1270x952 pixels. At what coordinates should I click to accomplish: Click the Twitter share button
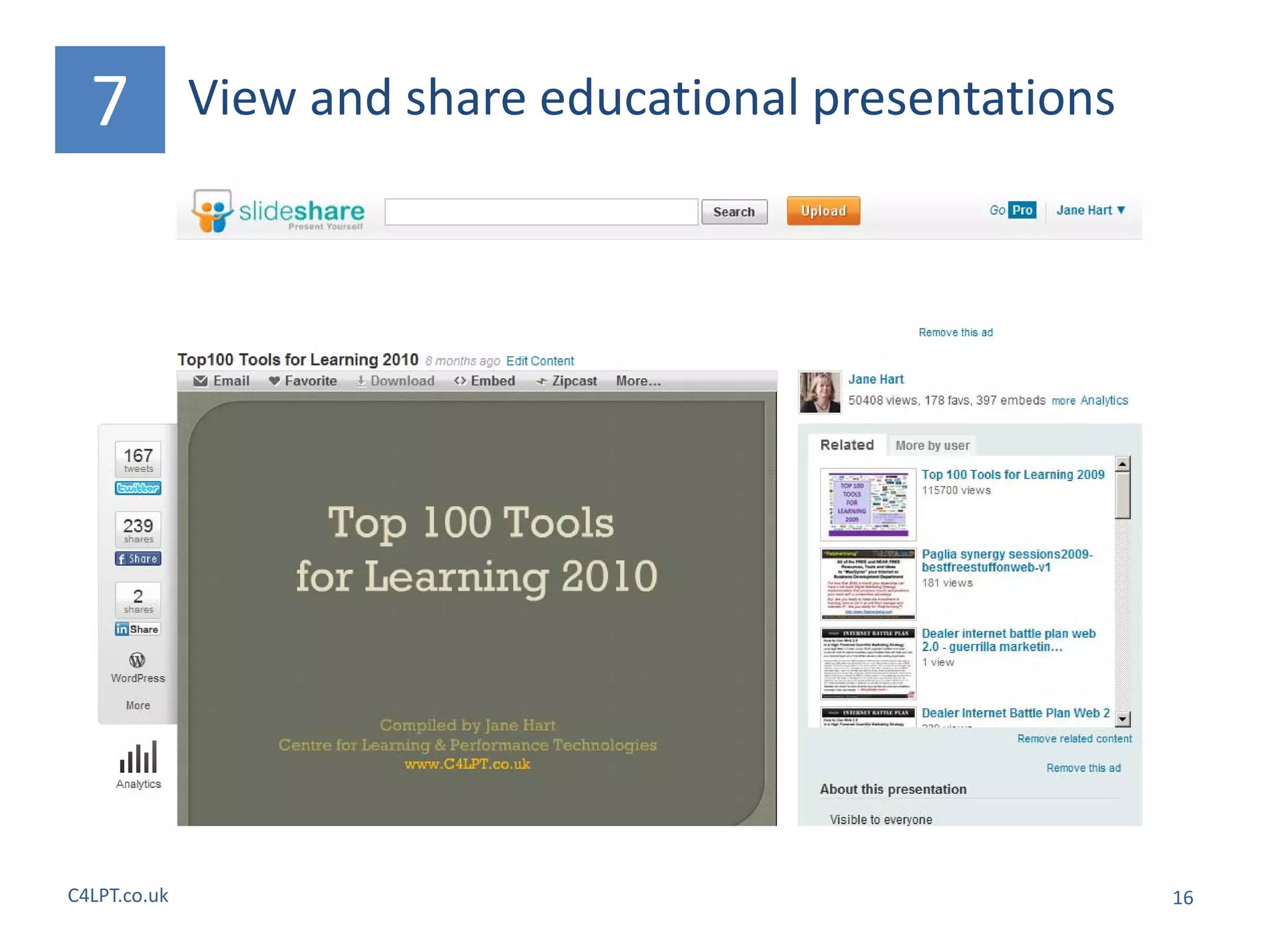pos(138,488)
